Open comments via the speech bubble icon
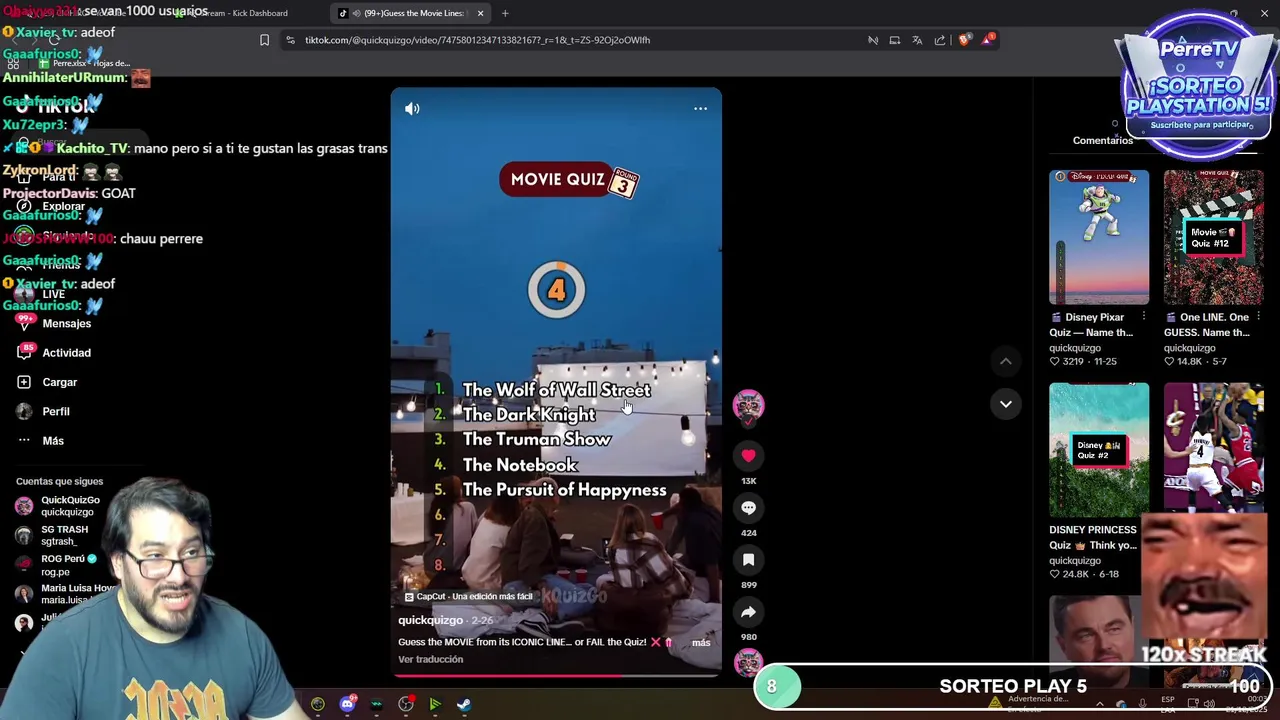 (748, 508)
